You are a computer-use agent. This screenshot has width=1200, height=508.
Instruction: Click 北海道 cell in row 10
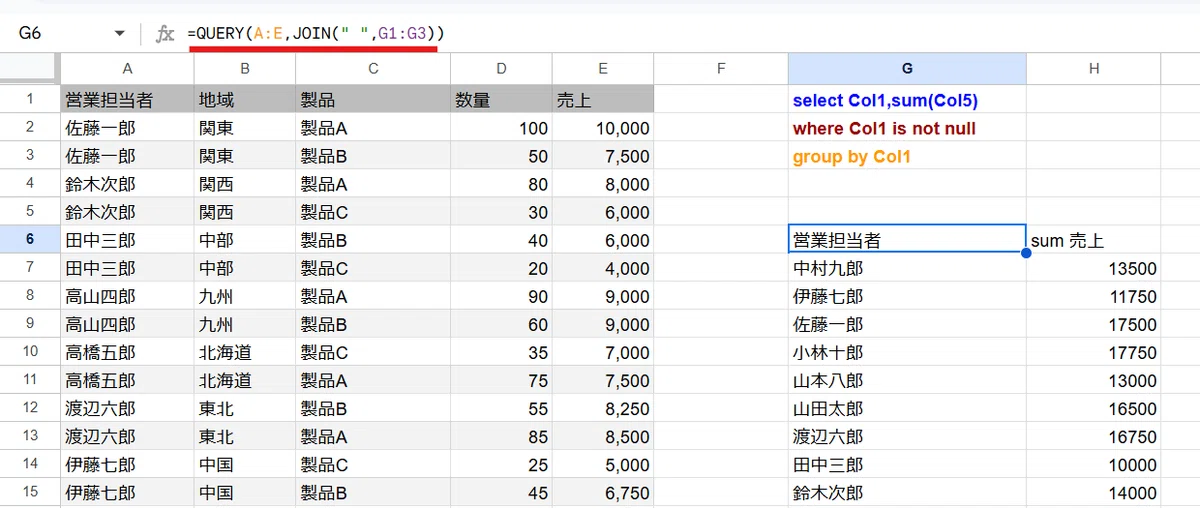point(245,352)
